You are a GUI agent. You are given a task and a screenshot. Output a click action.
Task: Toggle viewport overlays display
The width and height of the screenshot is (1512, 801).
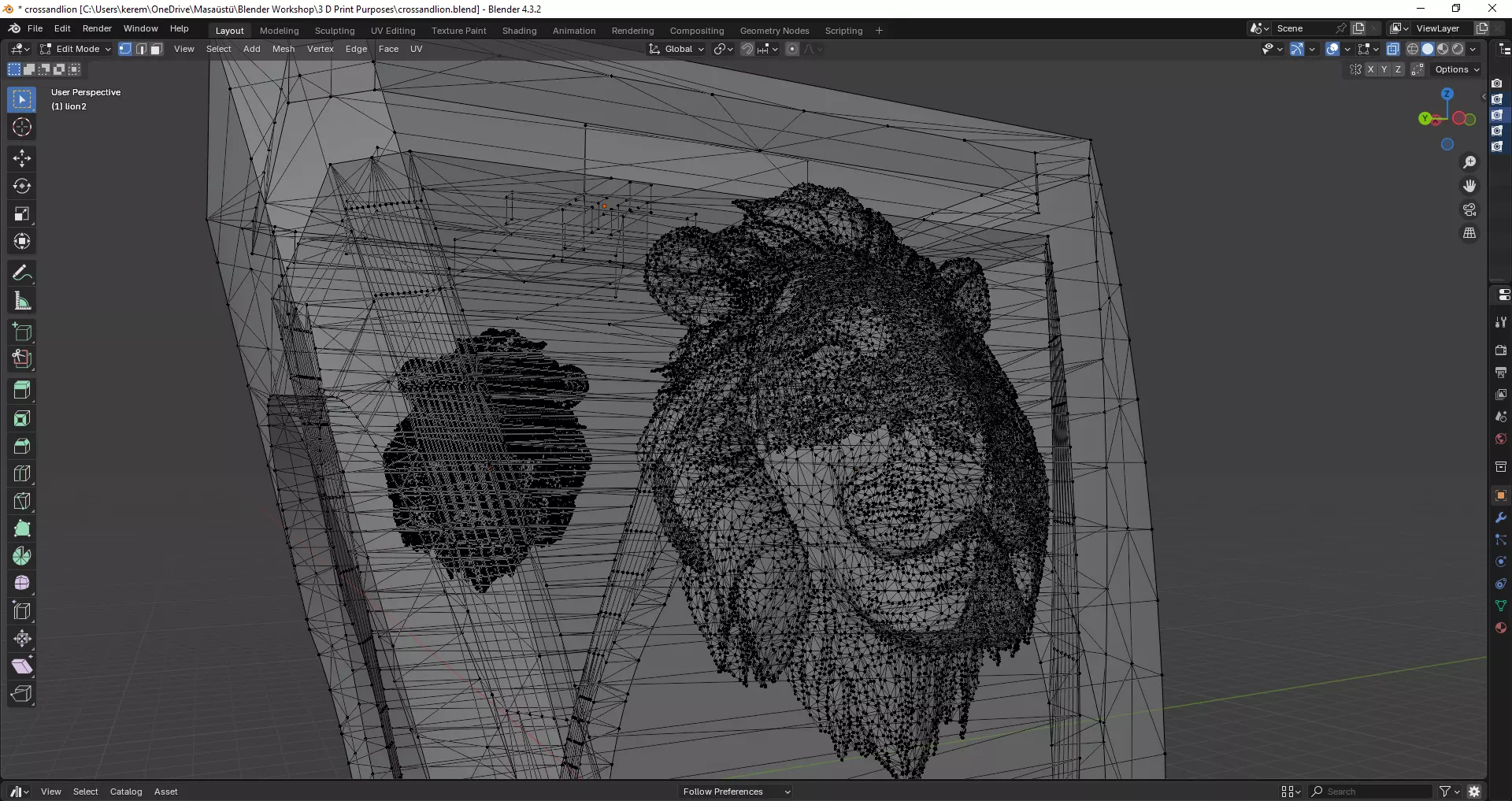(x=1332, y=49)
